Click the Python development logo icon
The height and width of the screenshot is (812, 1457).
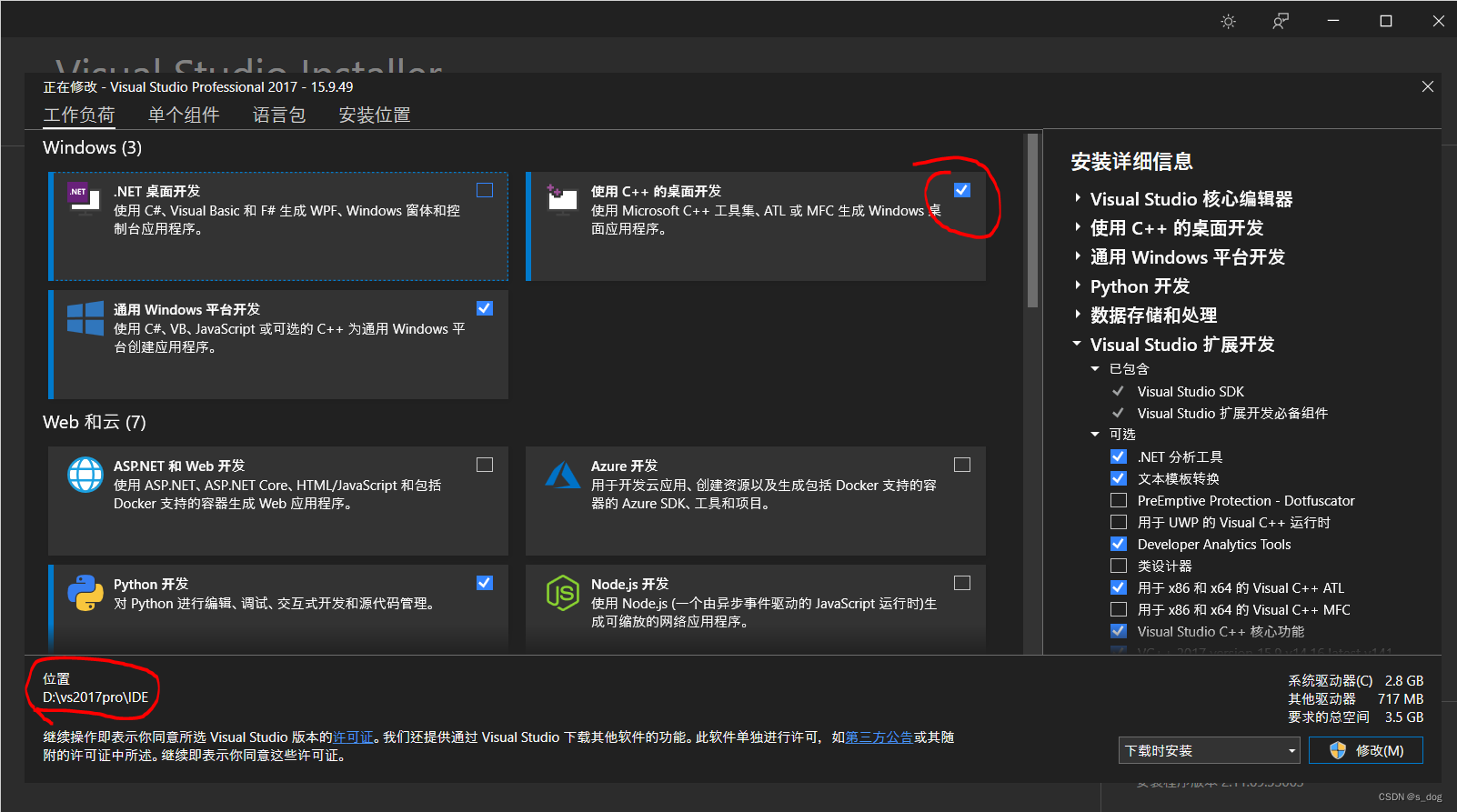click(85, 593)
